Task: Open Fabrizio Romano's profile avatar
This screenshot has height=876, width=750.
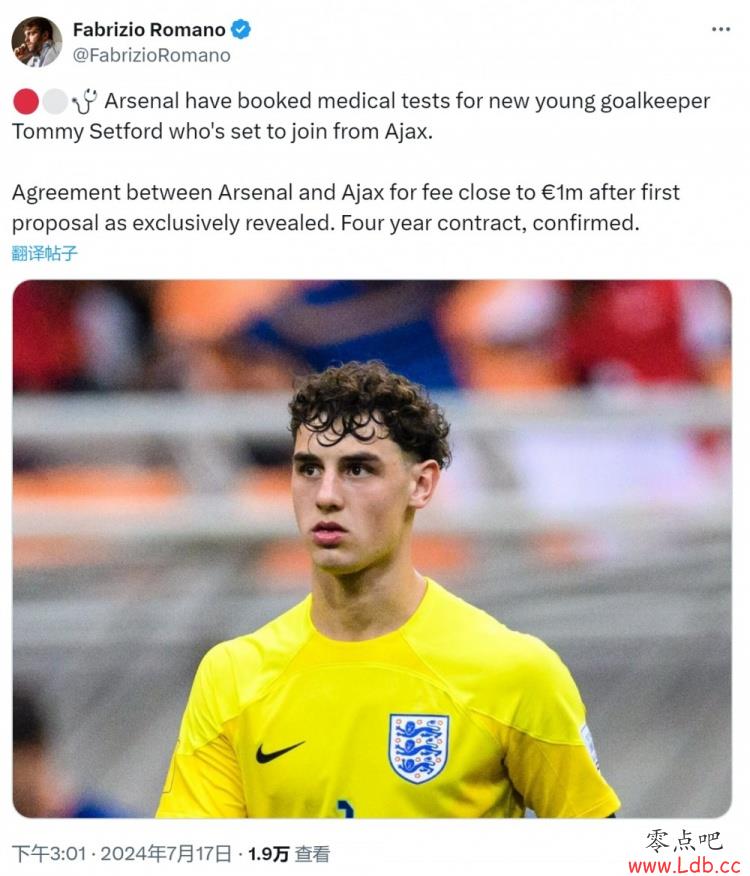Action: point(37,42)
